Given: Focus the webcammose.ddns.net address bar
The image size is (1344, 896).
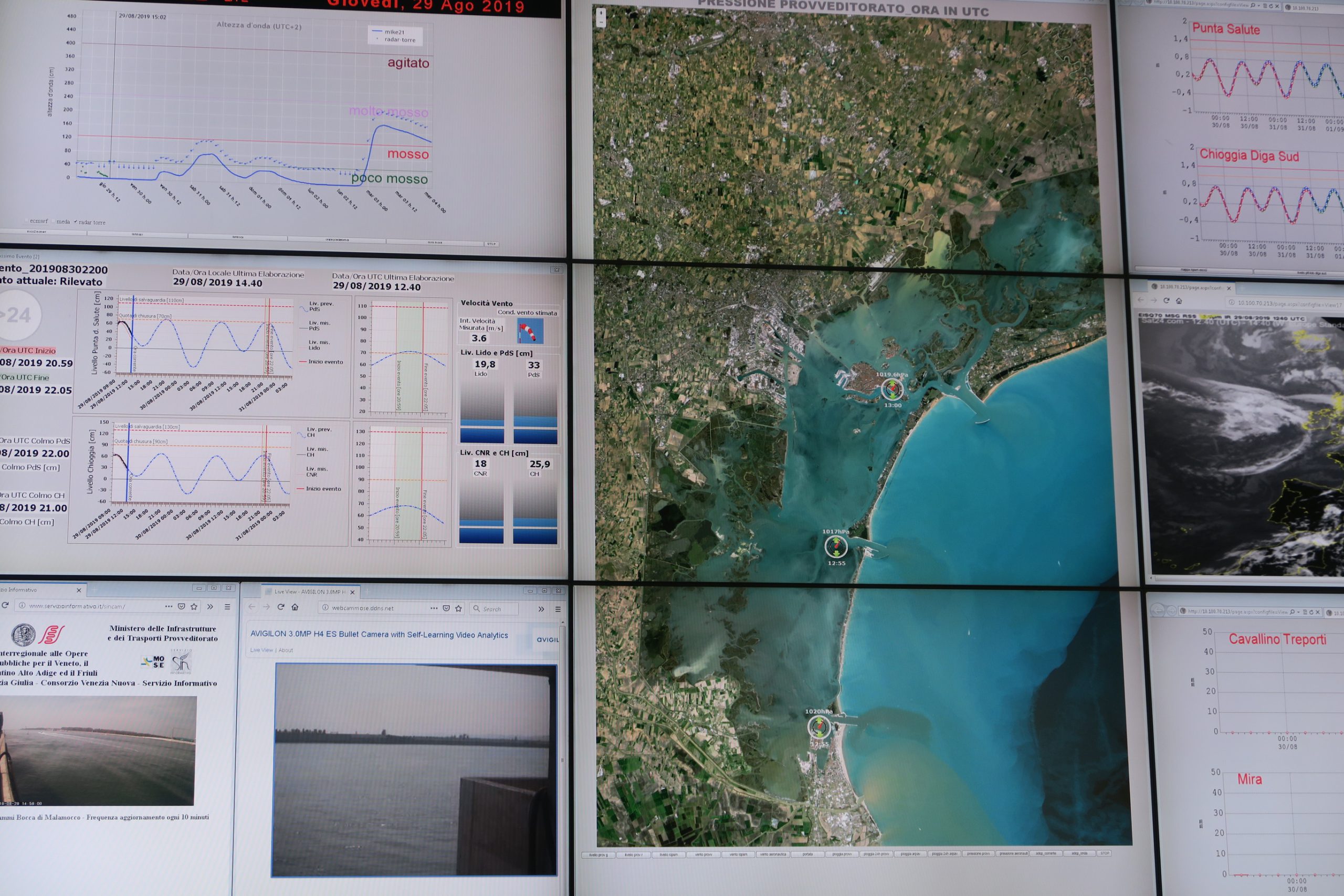Looking at the screenshot, I should click(x=380, y=608).
